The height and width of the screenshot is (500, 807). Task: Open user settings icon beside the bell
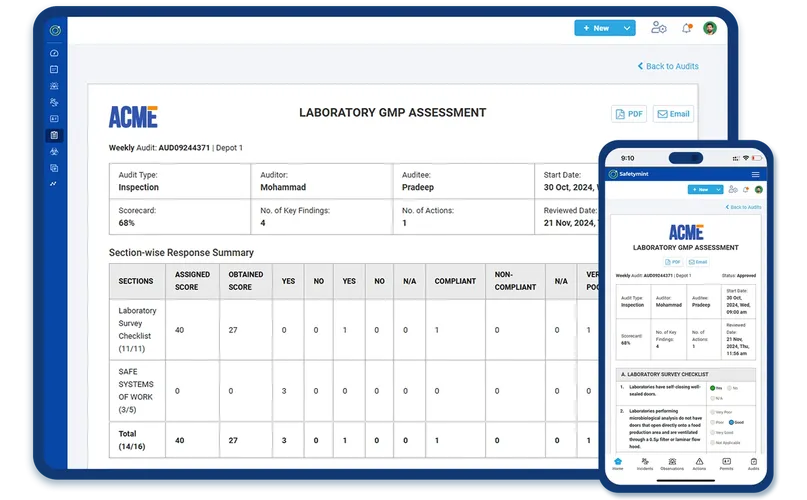click(x=659, y=28)
